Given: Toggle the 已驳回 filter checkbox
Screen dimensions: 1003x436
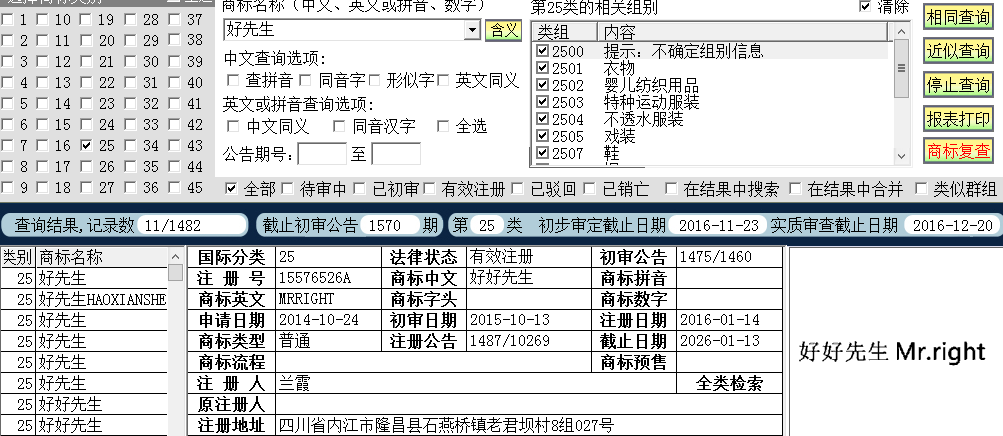Looking at the screenshot, I should (518, 189).
